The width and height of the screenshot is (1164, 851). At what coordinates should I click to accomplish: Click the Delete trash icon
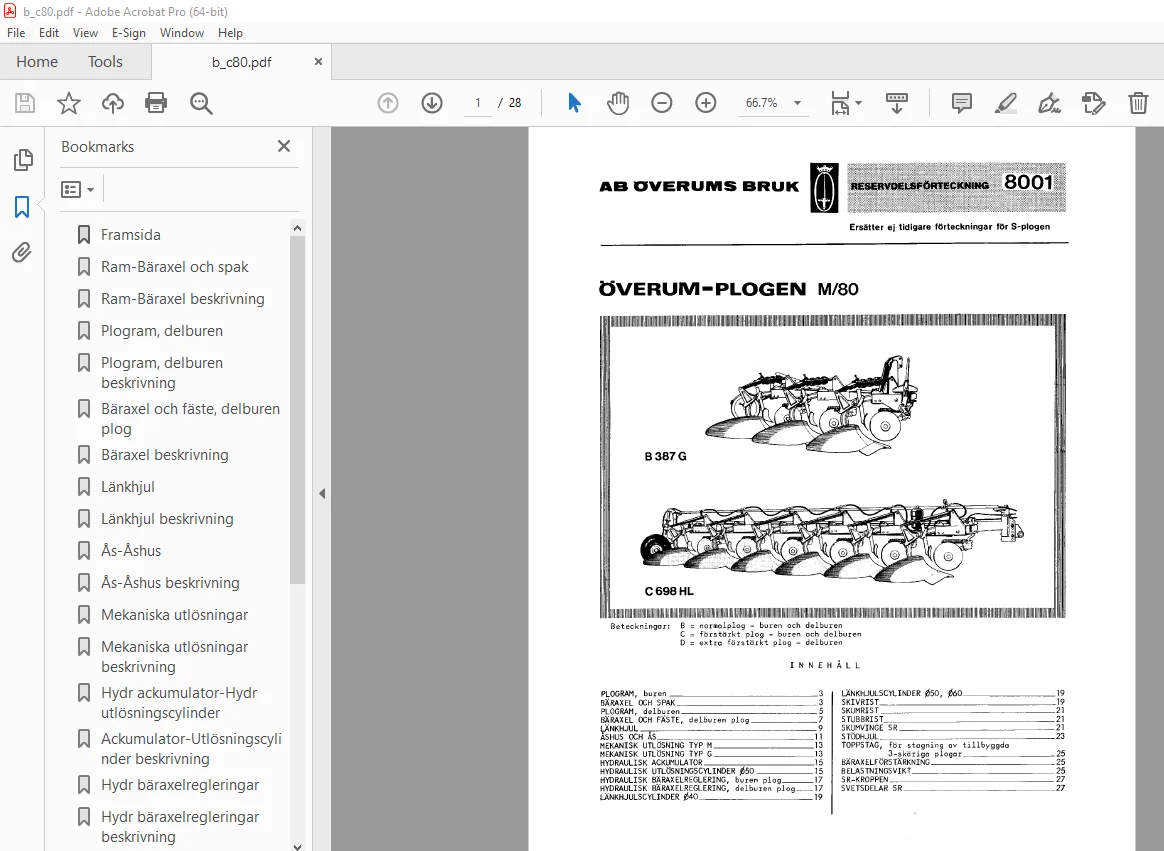tap(1138, 102)
